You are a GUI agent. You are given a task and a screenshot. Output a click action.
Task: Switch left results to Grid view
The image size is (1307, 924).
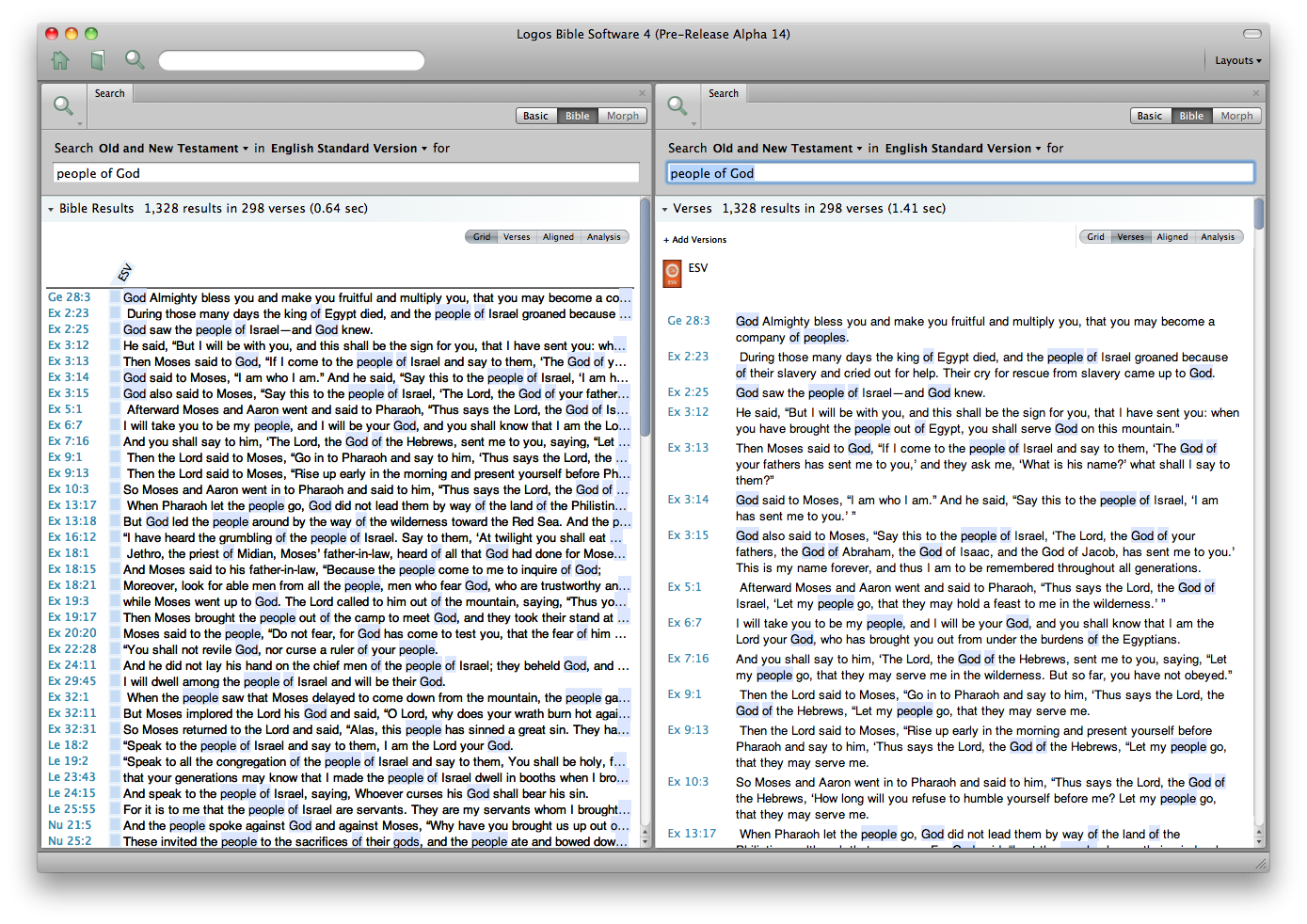(x=482, y=237)
